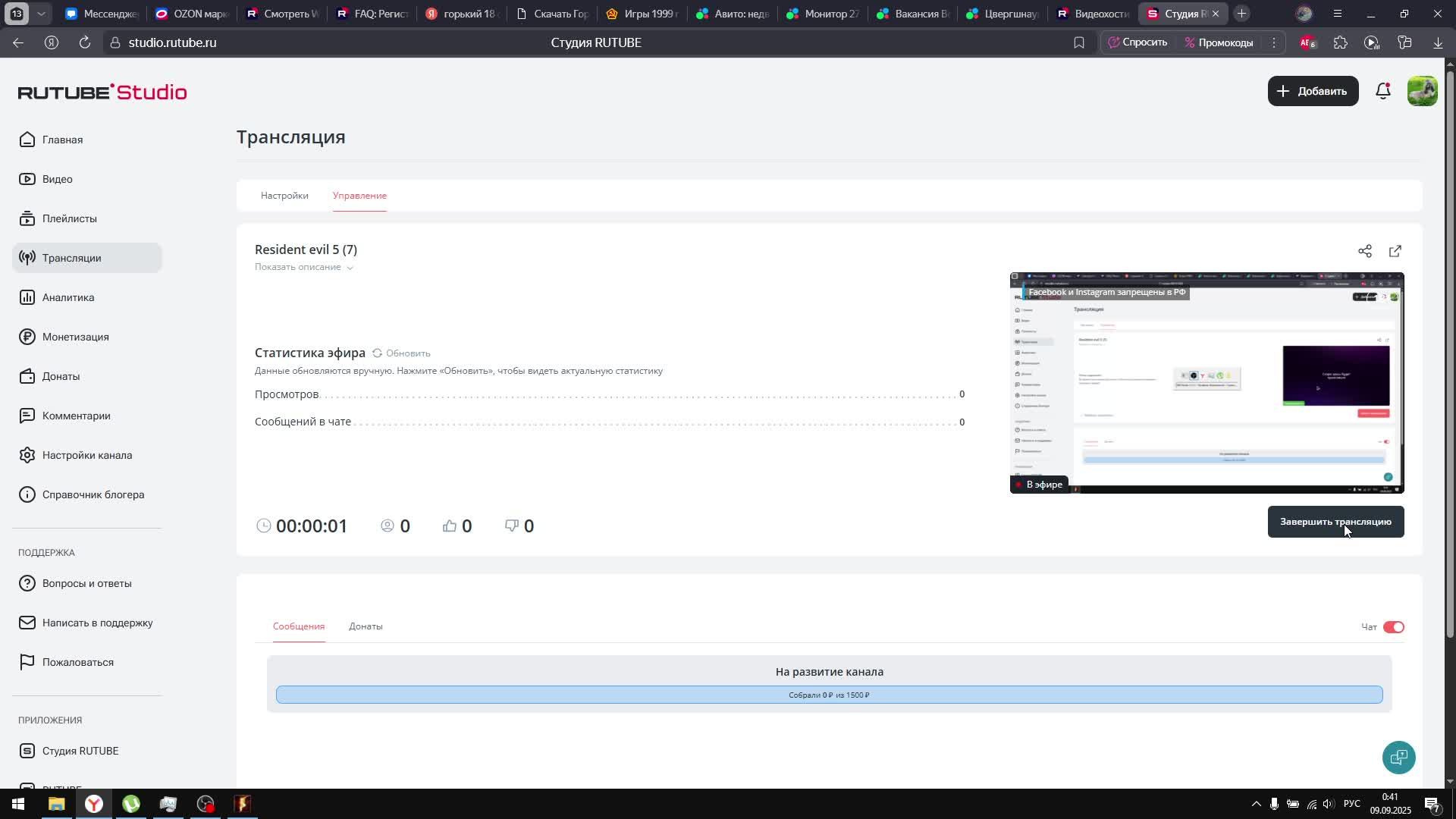Click the share icon for the broadcast
1456x819 pixels.
click(1364, 251)
